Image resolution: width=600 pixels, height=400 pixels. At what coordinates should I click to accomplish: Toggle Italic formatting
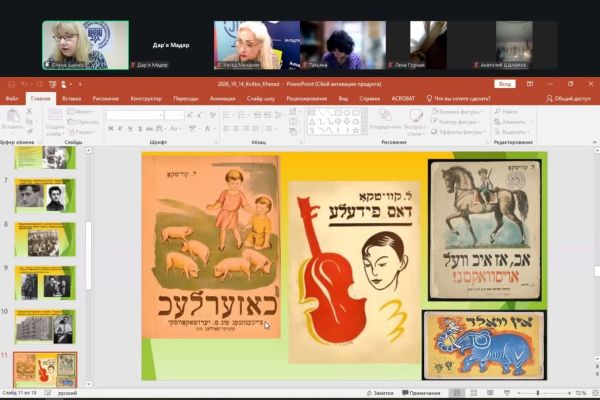click(120, 129)
